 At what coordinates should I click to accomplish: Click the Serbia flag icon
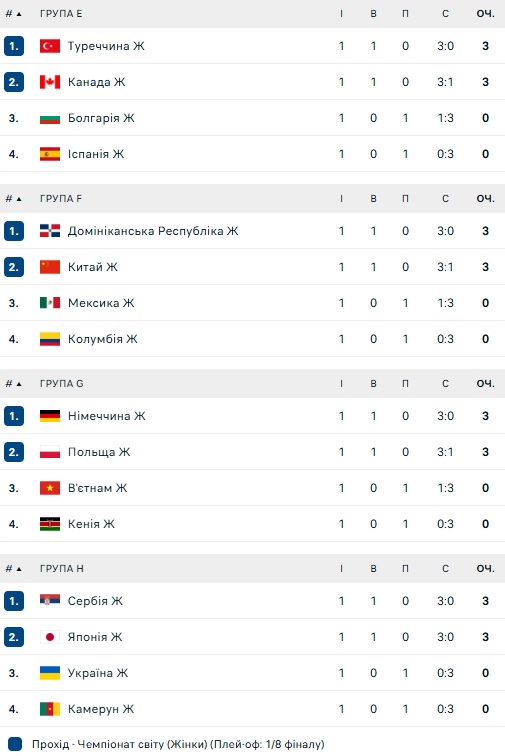tap(50, 601)
